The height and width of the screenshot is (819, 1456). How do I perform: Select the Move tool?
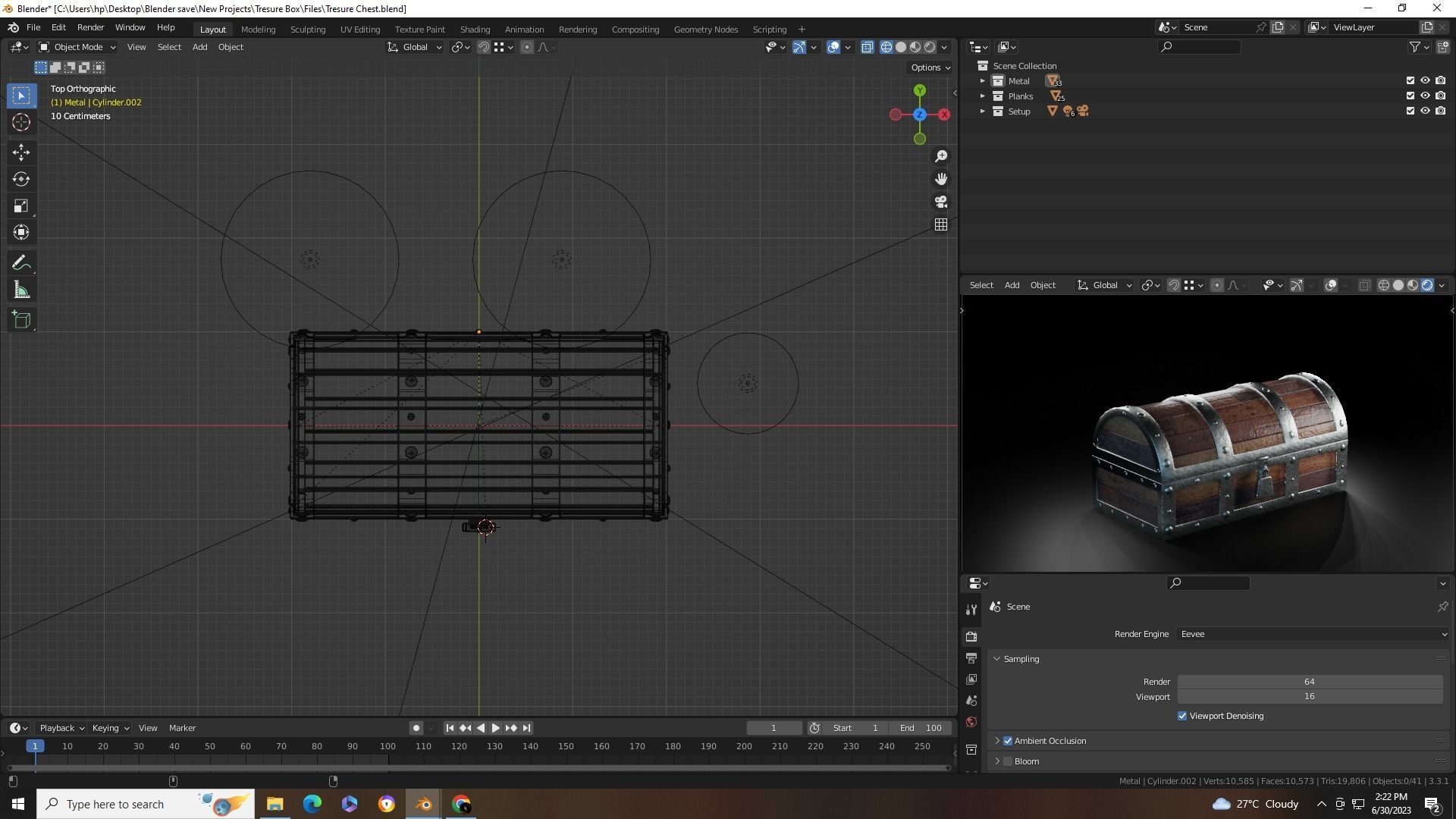coord(21,152)
